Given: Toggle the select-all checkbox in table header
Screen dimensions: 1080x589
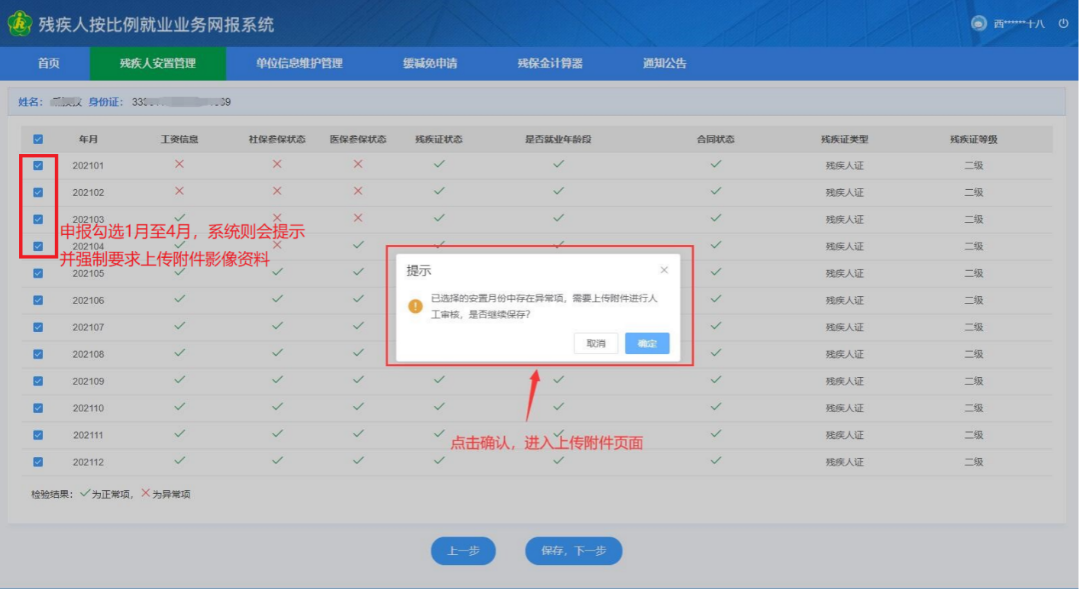Looking at the screenshot, I should 38,139.
